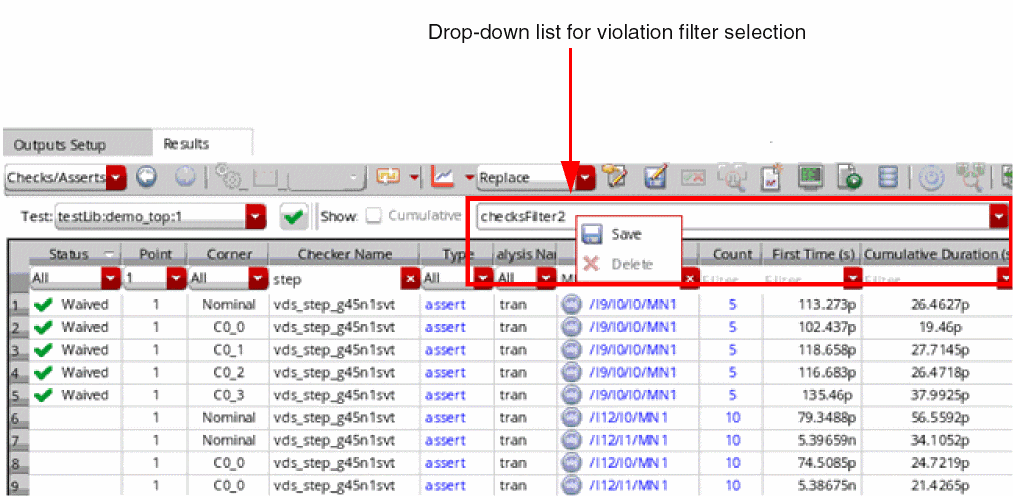Sort by the First Time (s) column header
Screen dimensions: 1013x496
point(813,254)
